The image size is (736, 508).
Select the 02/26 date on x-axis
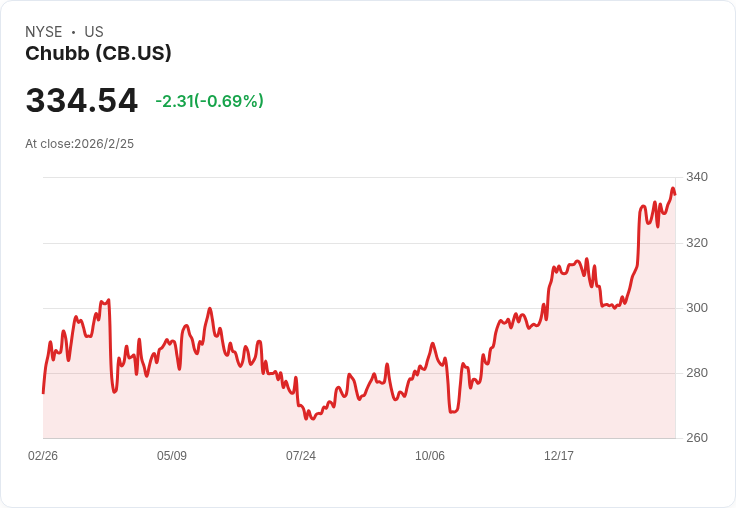(43, 456)
